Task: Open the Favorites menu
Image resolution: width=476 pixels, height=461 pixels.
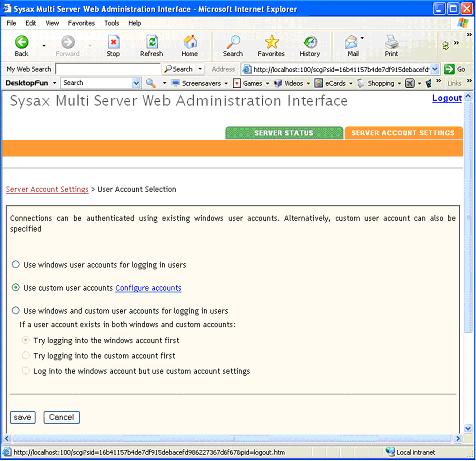Action: tap(81, 23)
